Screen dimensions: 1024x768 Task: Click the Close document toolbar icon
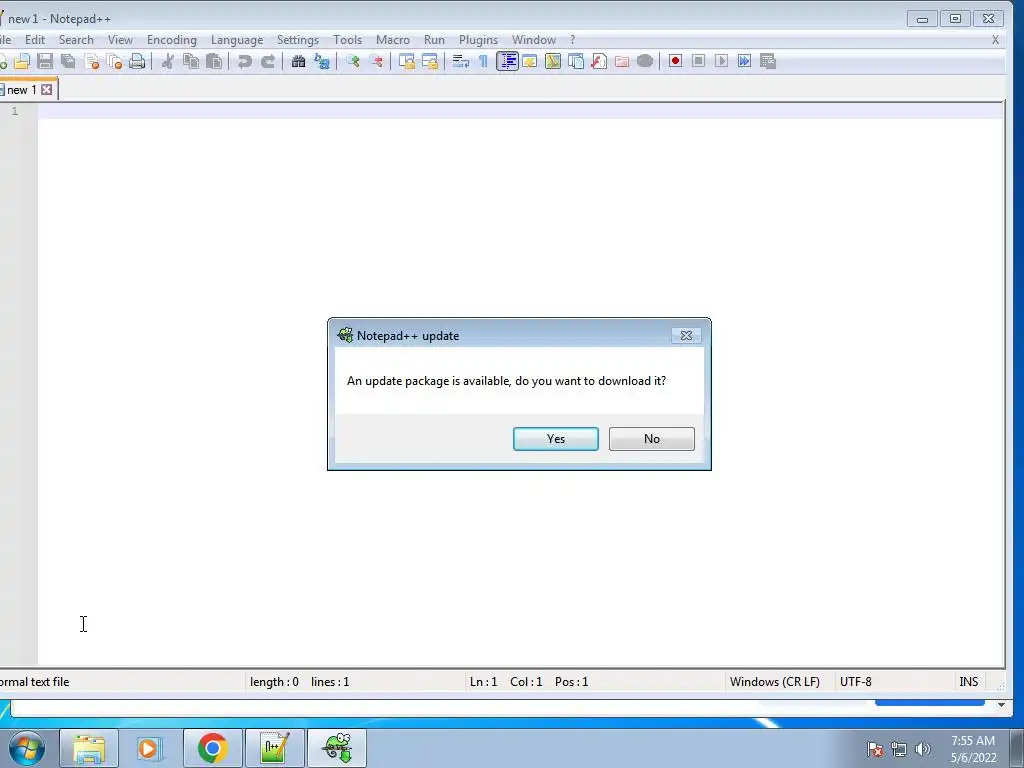coord(91,61)
